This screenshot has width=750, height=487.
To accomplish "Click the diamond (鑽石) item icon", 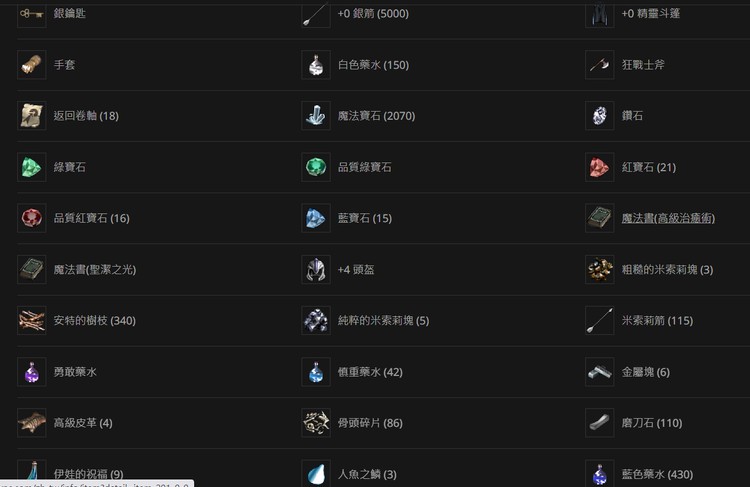I will click(x=599, y=116).
